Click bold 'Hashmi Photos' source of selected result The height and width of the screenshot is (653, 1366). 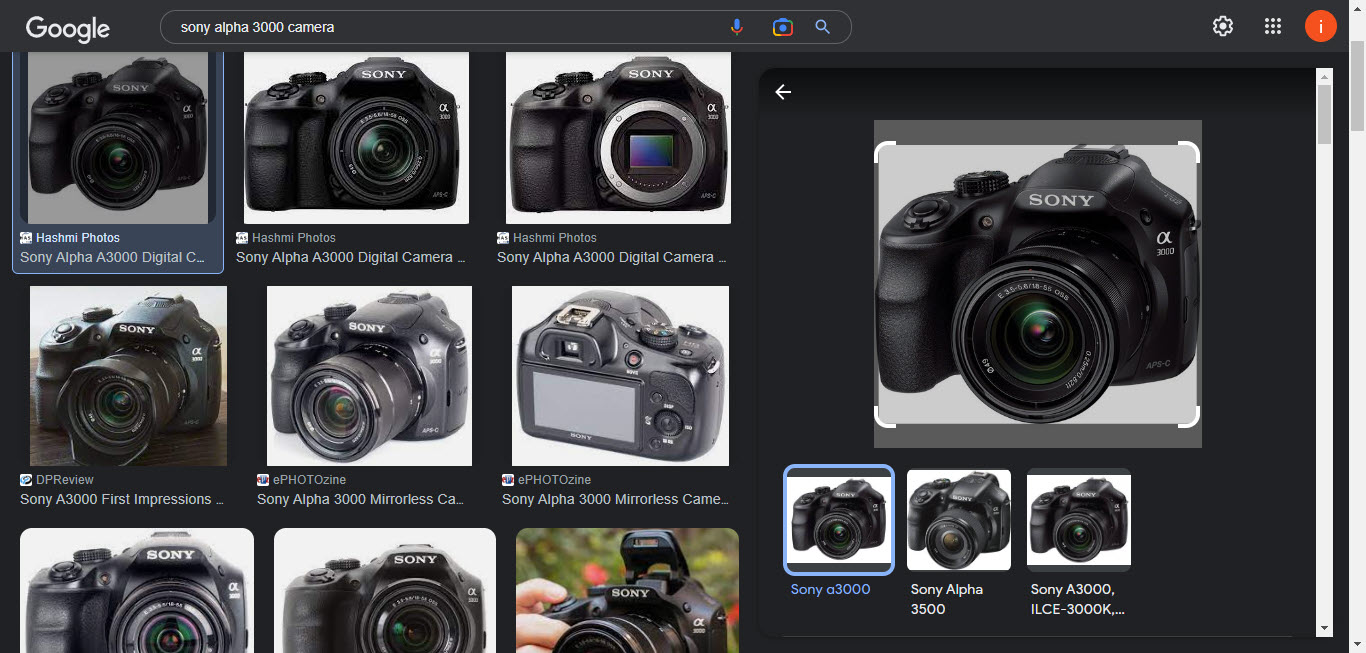pyautogui.click(x=78, y=238)
